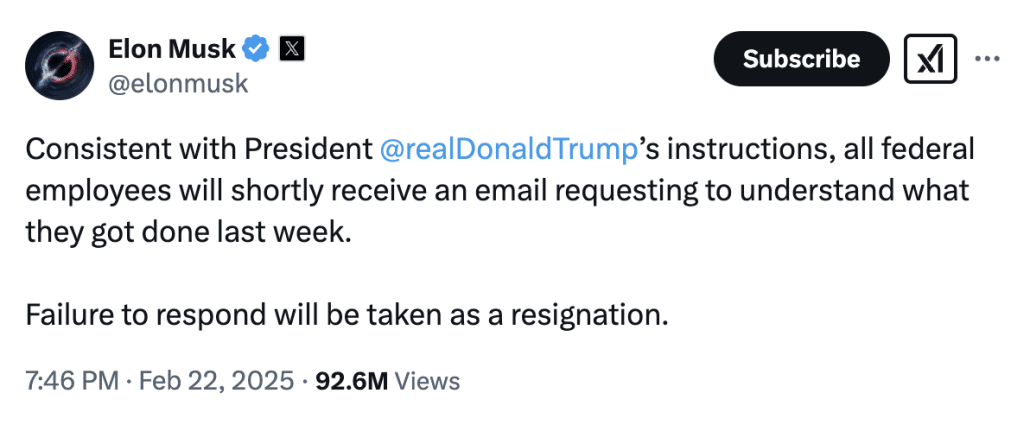Click the opening words "Consistent with President"
Image resolution: width=1030 pixels, height=425 pixels.
[x=196, y=150]
